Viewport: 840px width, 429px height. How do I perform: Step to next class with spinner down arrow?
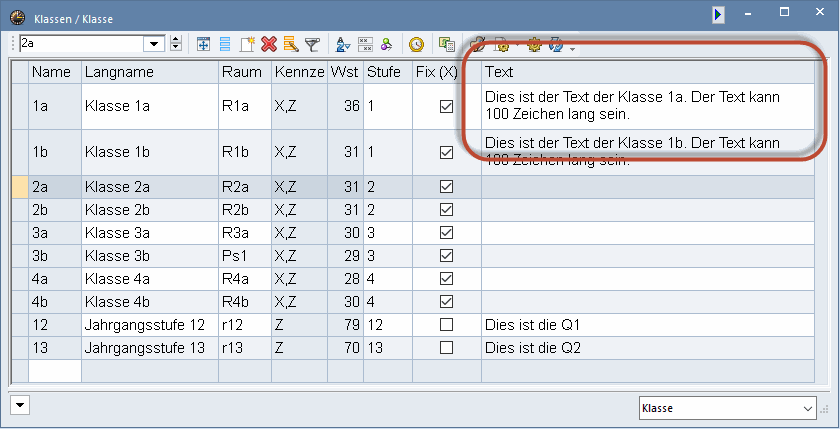pos(176,48)
